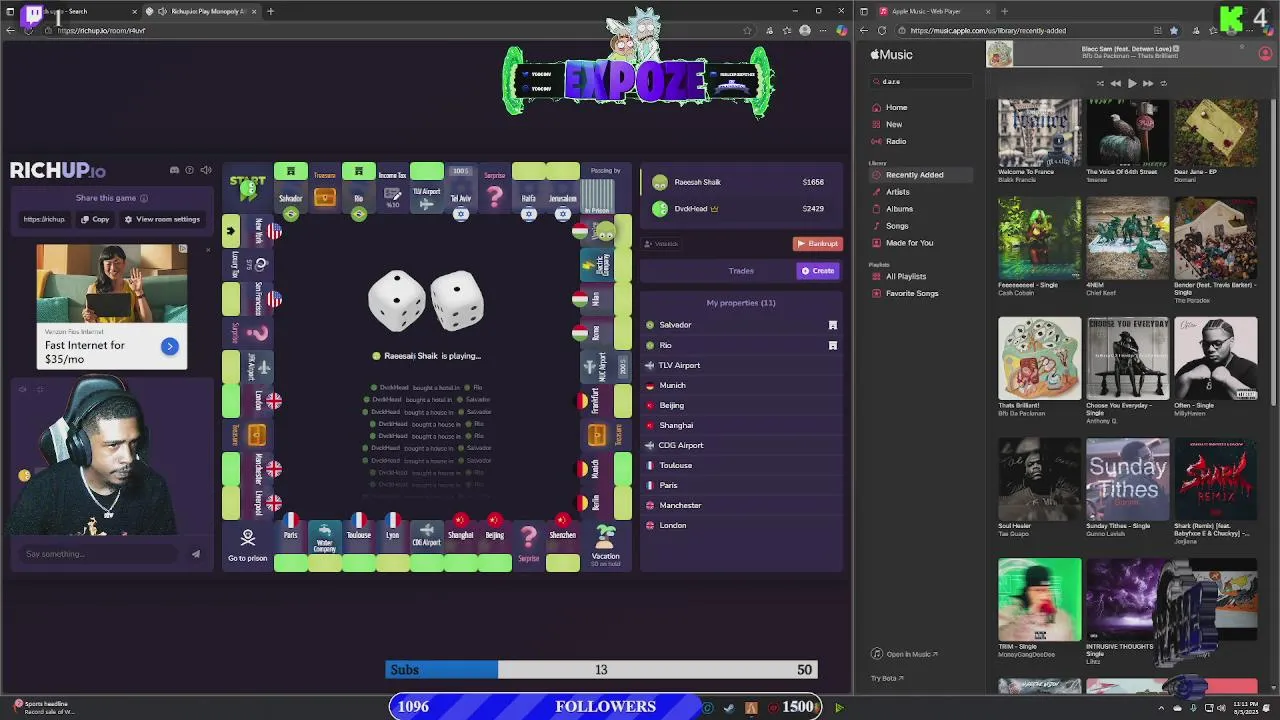Mute game sounds with the speaker icon

coord(206,170)
